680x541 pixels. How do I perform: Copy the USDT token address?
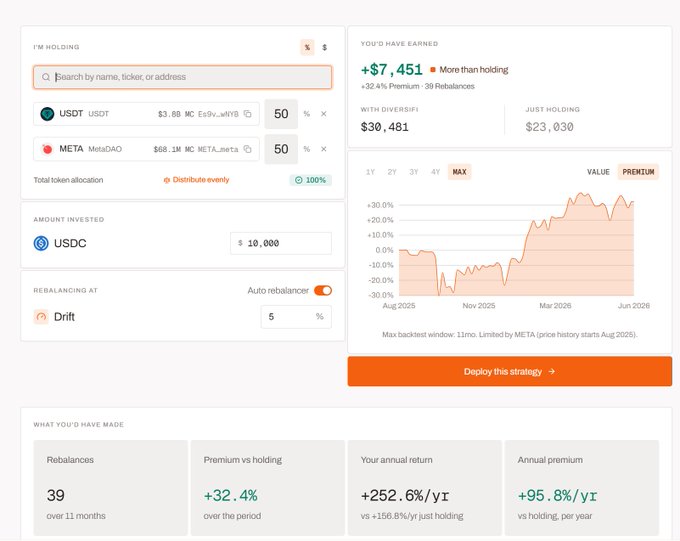tap(248, 114)
